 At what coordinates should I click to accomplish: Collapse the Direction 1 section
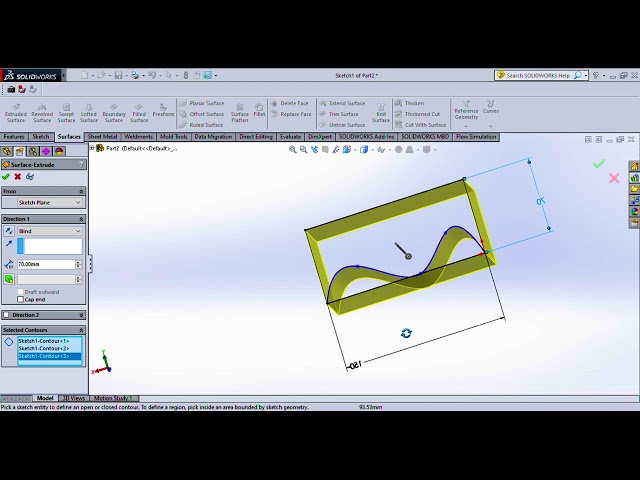pos(81,219)
